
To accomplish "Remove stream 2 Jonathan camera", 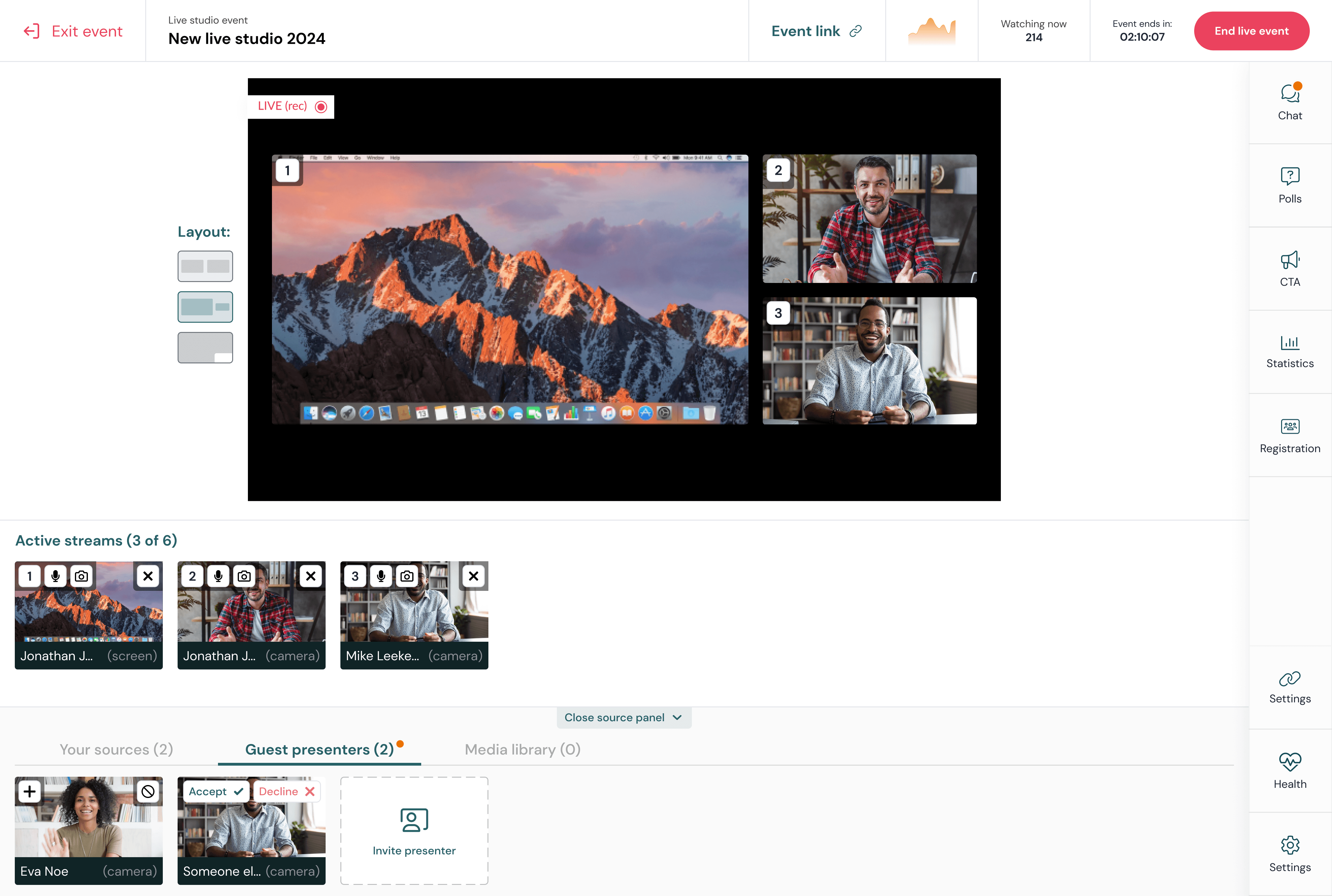I will tap(310, 576).
